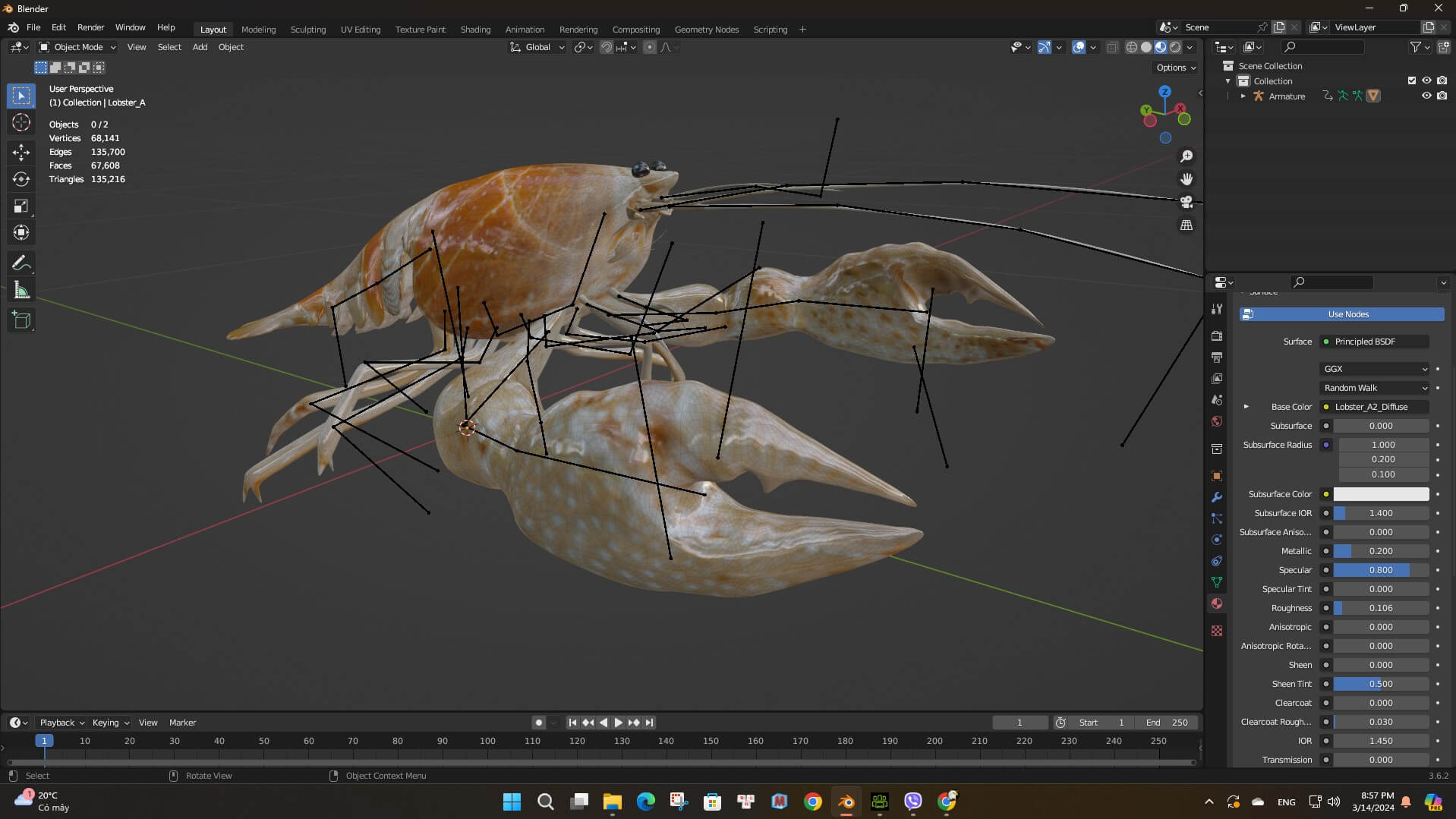Toggle show overlays button
Screen dimensions: 1456x819
(1079, 47)
